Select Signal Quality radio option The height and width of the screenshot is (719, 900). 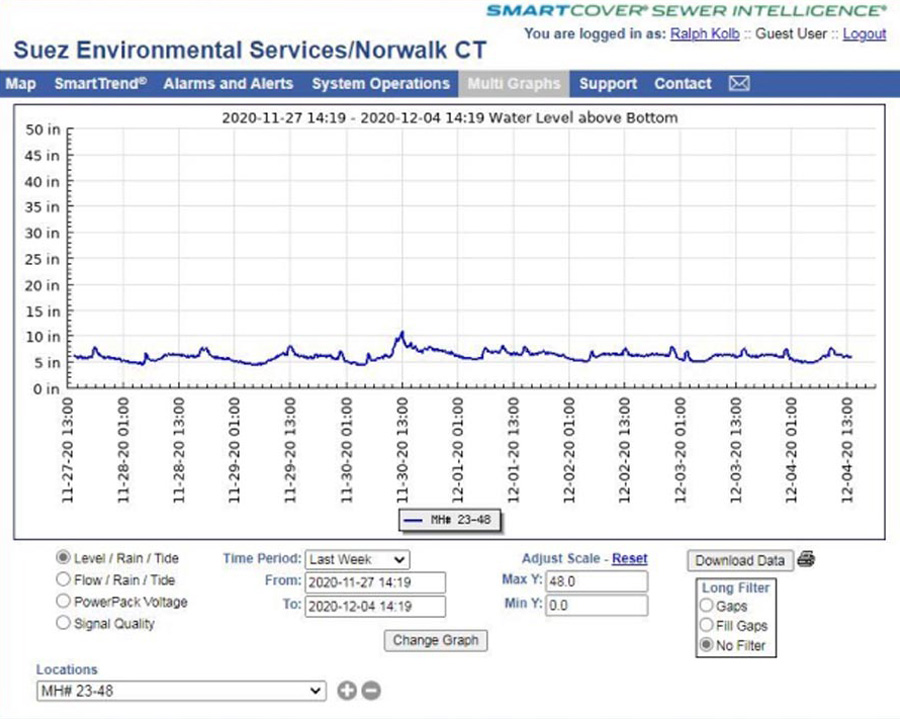[x=63, y=623]
